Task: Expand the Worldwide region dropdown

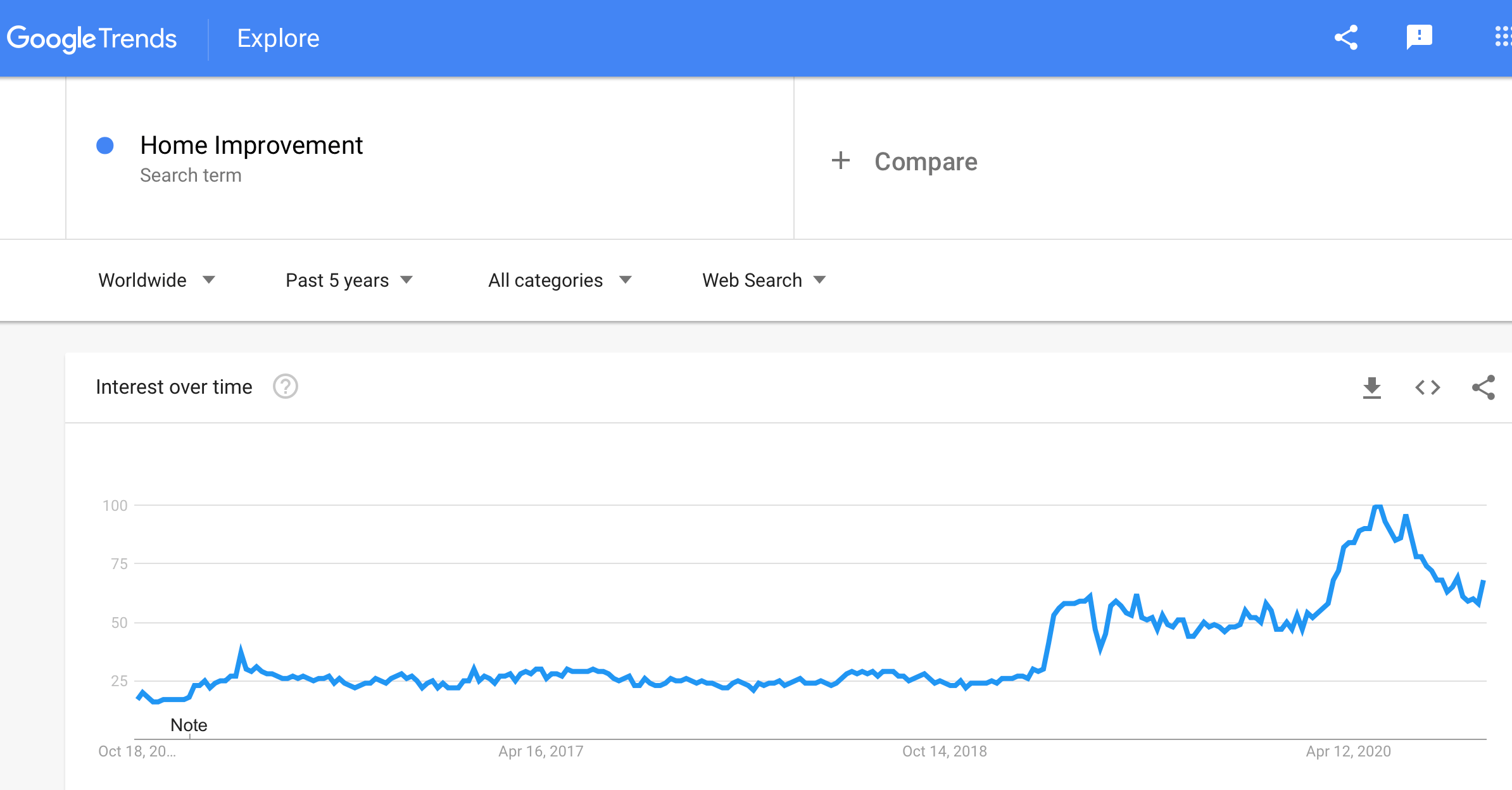Action: 156,280
